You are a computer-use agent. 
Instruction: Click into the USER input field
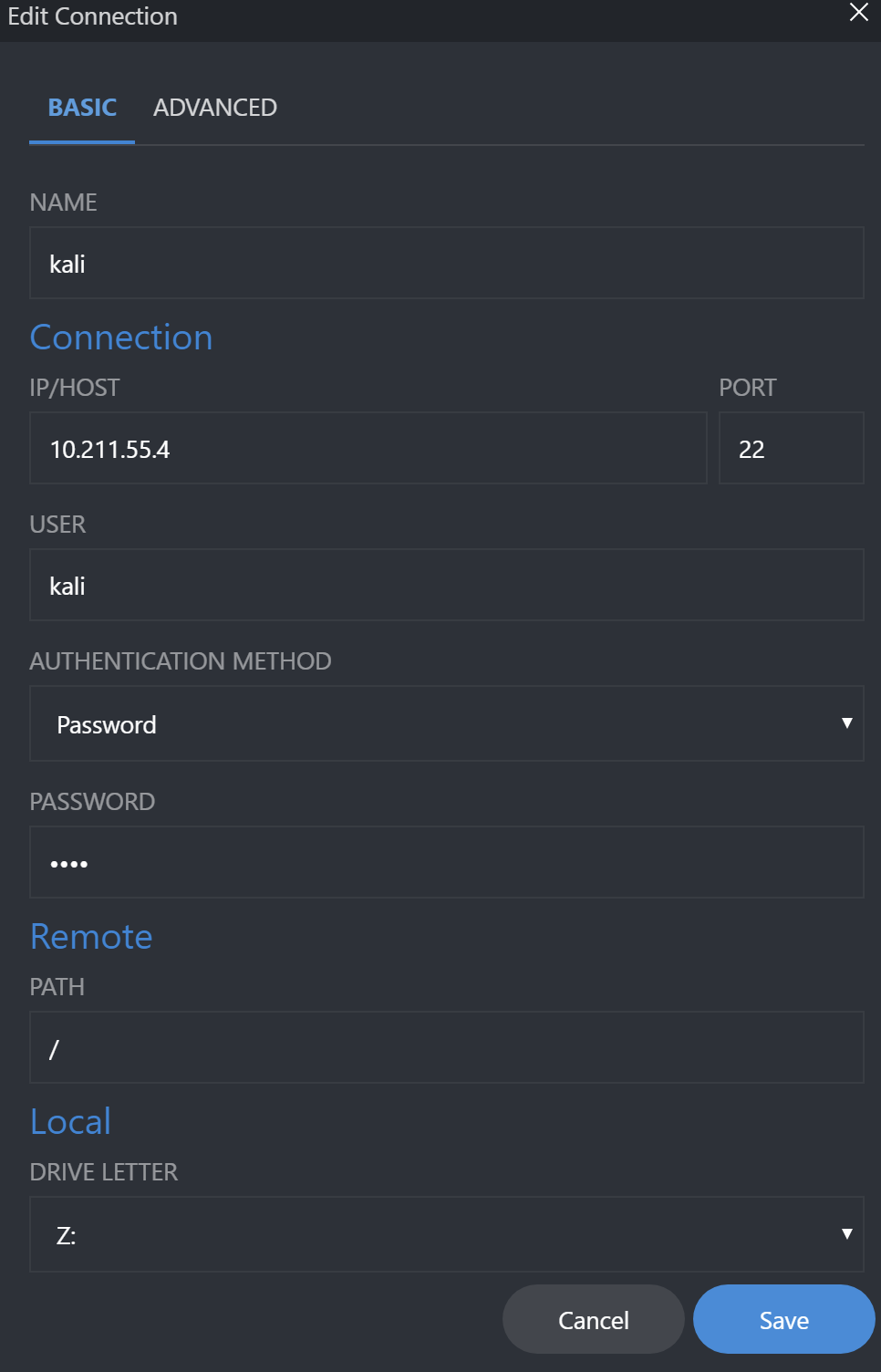tap(447, 585)
